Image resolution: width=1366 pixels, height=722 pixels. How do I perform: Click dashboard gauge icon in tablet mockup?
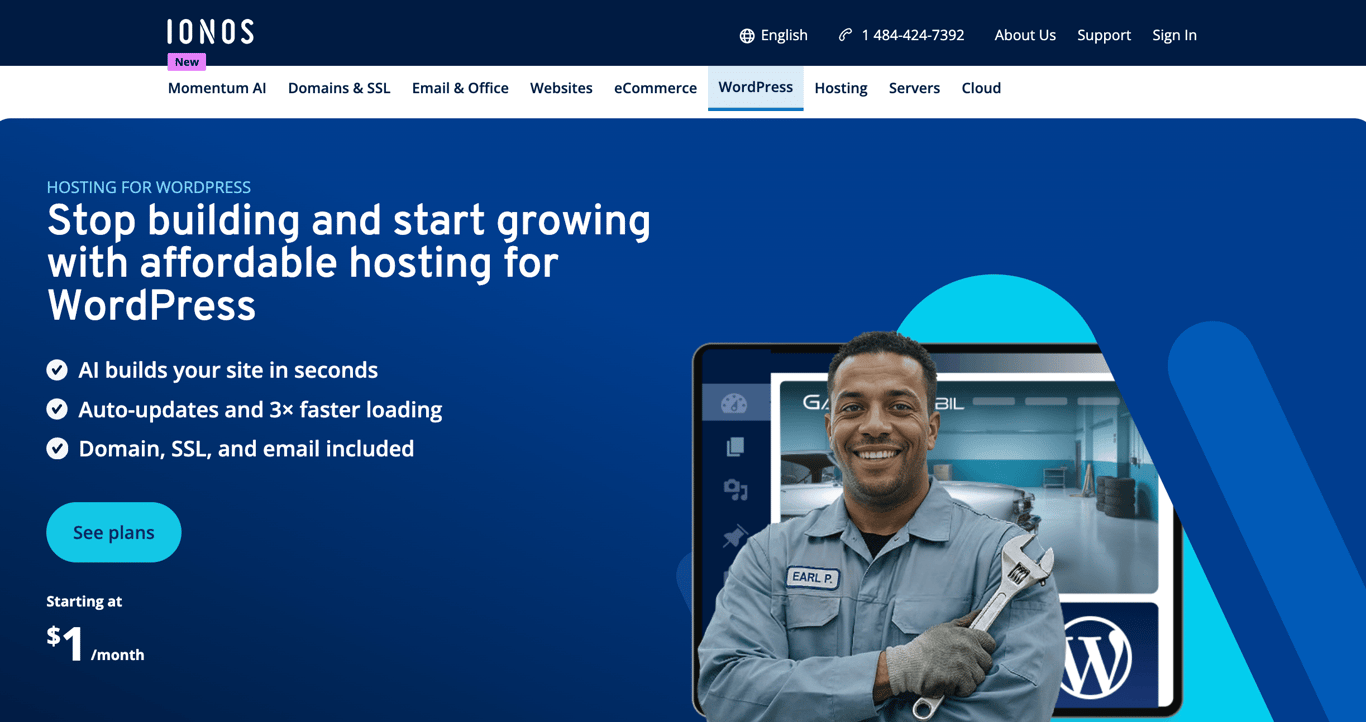click(734, 404)
